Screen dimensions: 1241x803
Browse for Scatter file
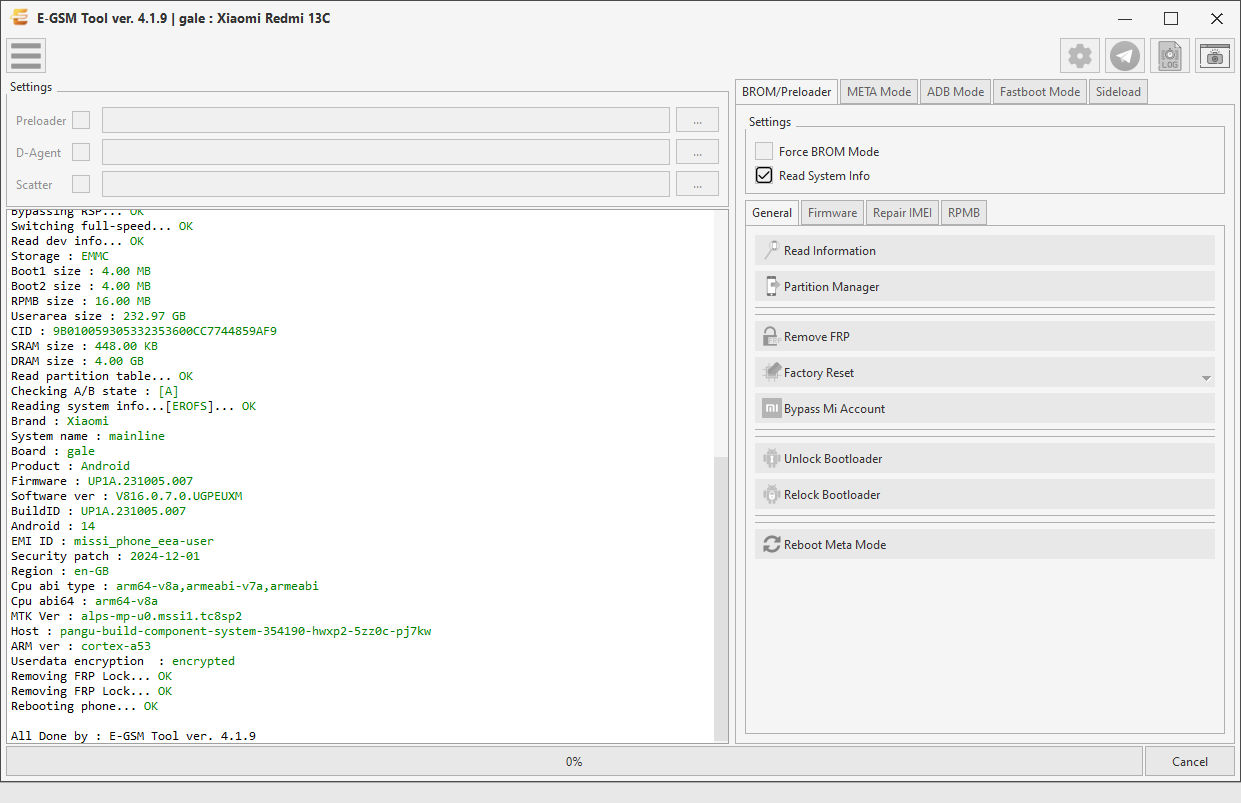(x=697, y=184)
